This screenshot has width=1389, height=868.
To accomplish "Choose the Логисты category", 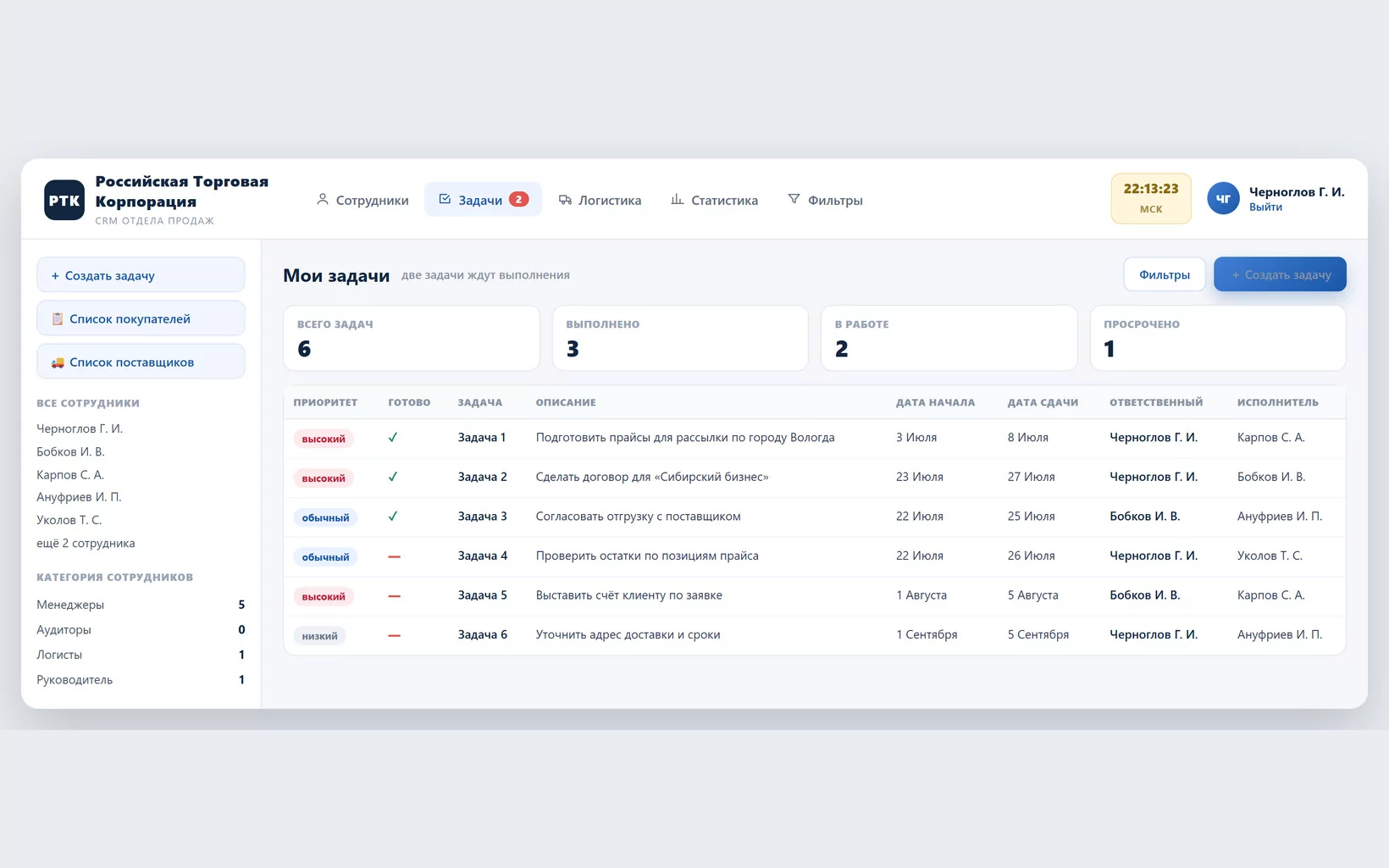I will click(141, 655).
